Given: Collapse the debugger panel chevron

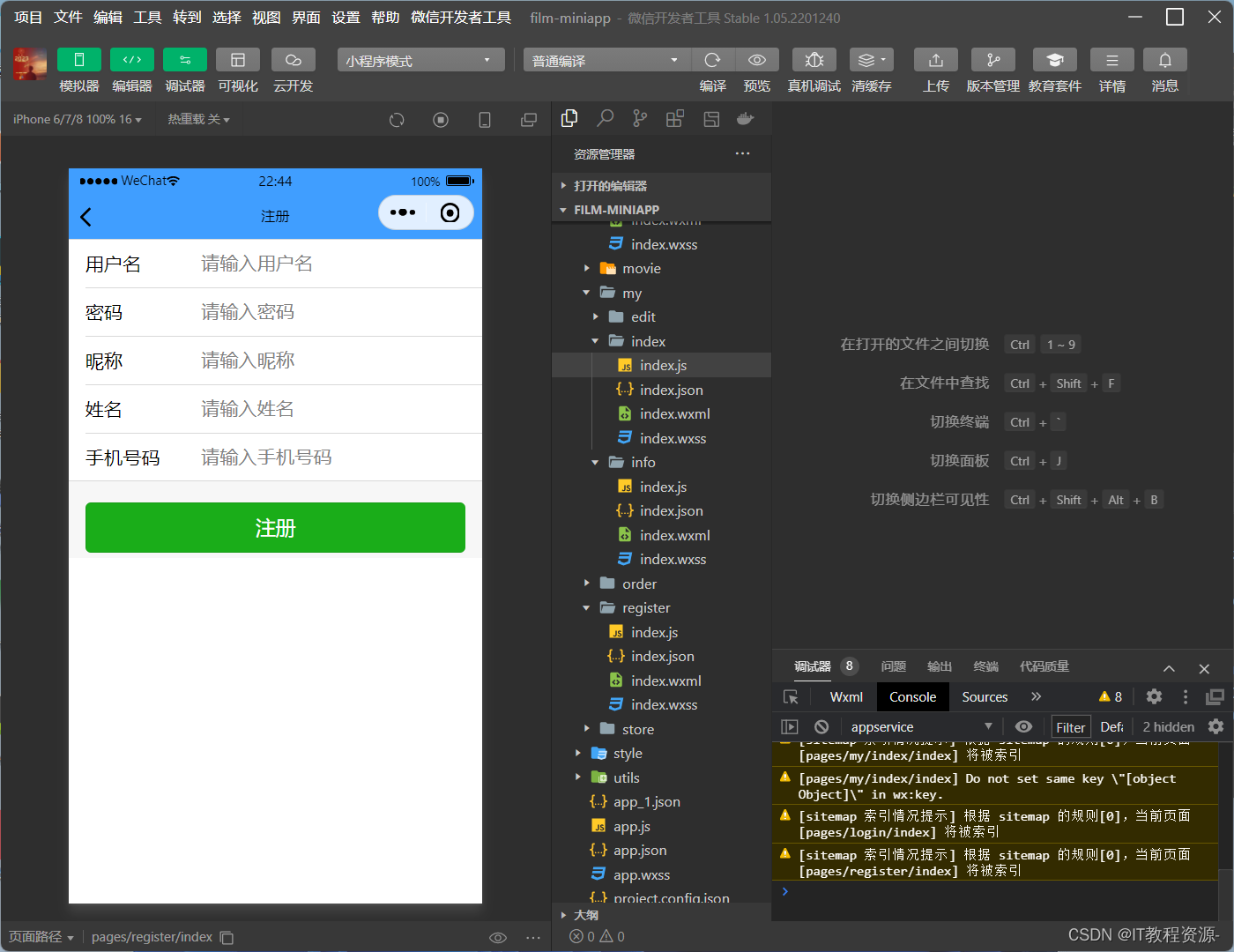Looking at the screenshot, I should [x=1169, y=668].
